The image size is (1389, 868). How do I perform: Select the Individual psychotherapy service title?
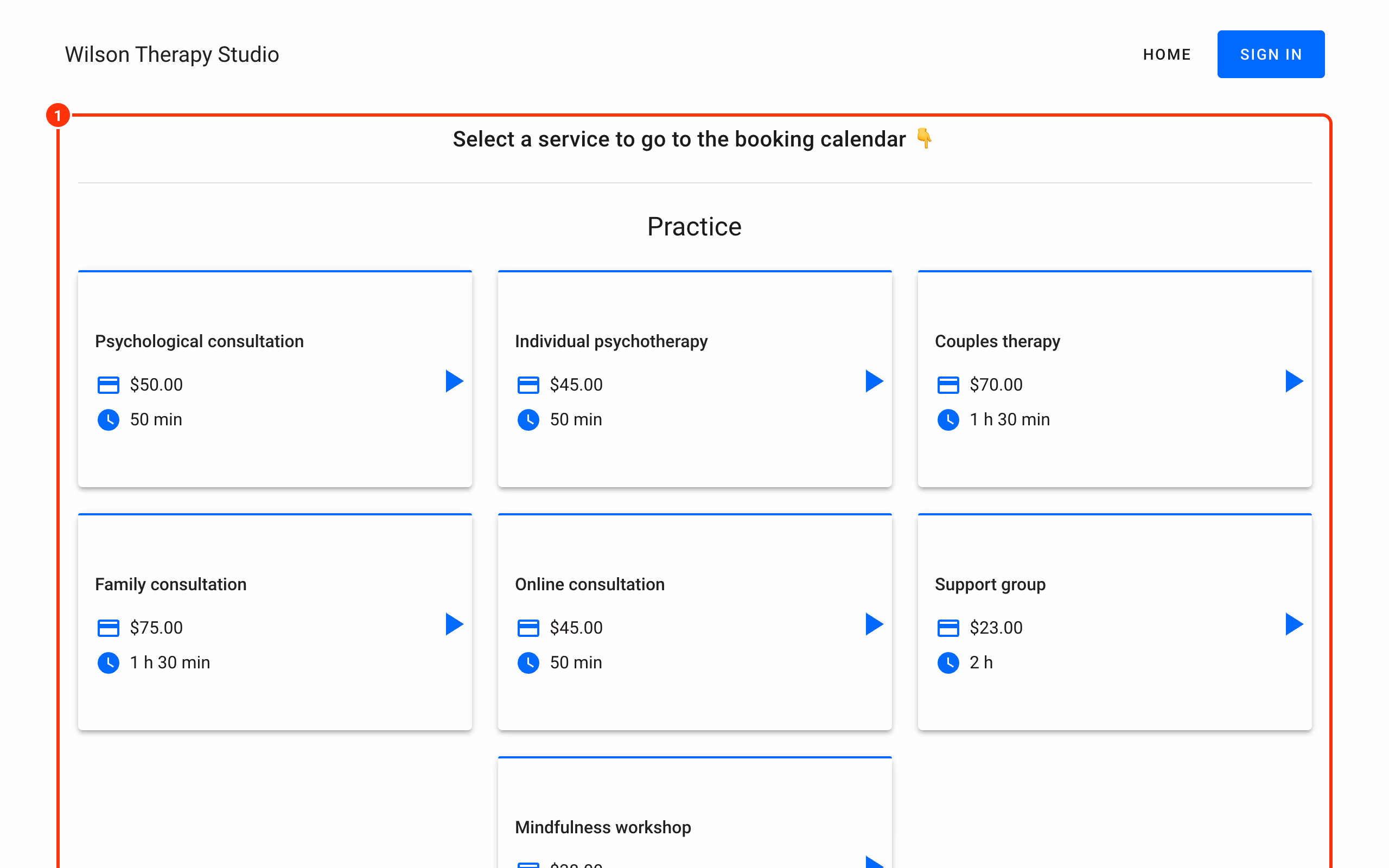[611, 342]
